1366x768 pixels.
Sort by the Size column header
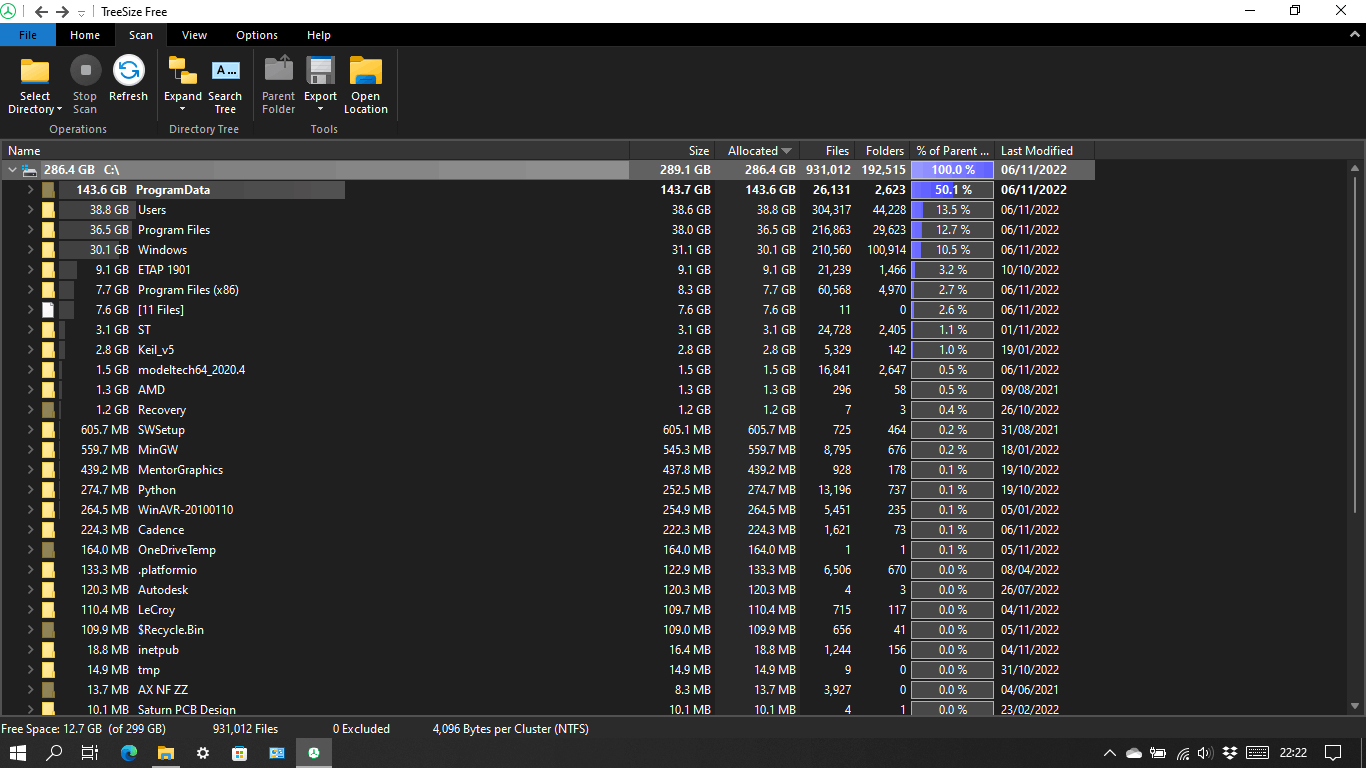[x=672, y=151]
